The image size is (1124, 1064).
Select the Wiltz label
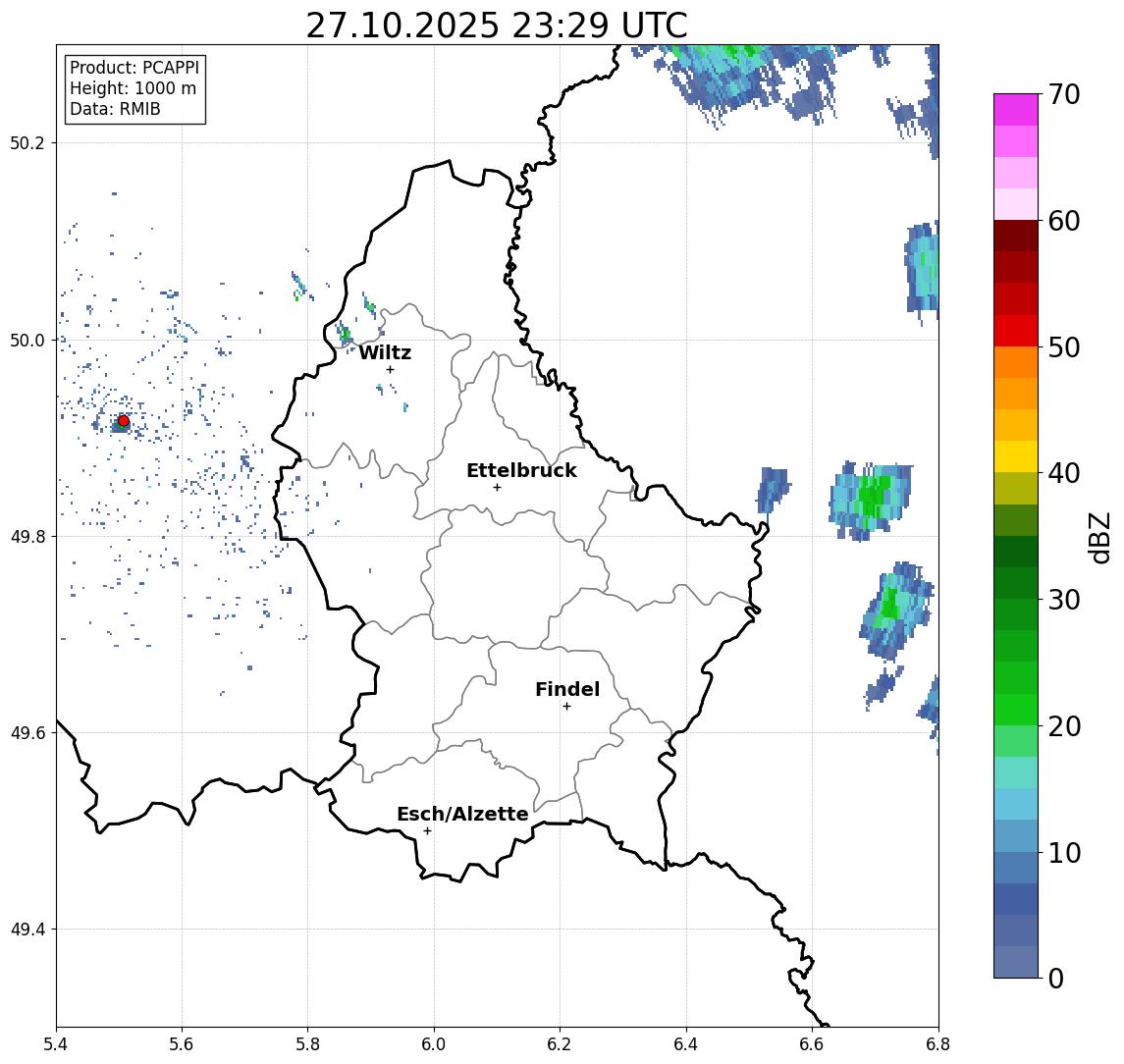[x=385, y=352]
